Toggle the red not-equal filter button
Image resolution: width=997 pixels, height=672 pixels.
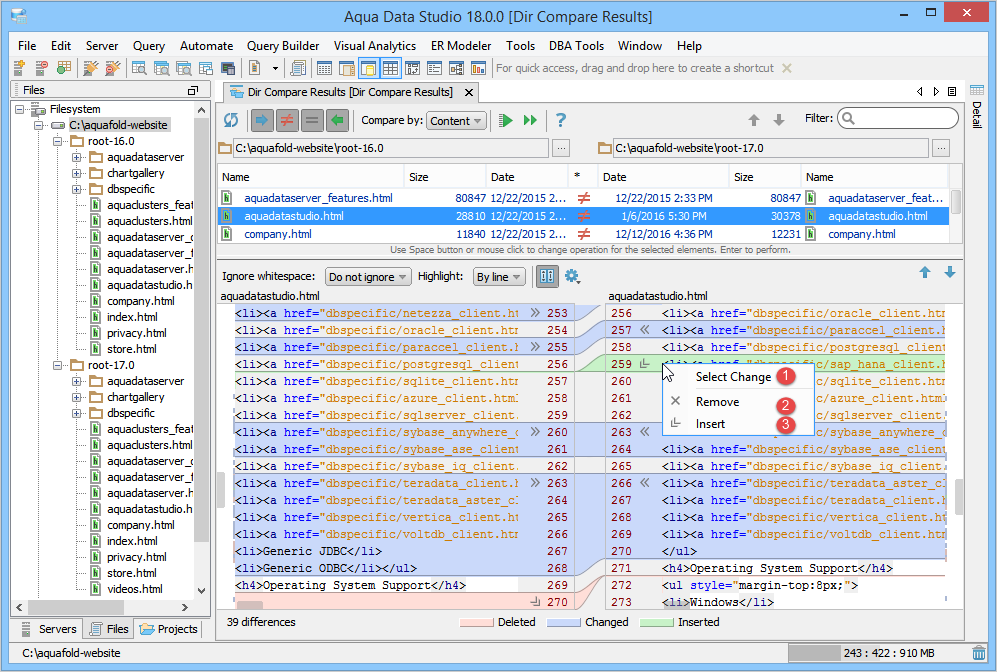287,120
